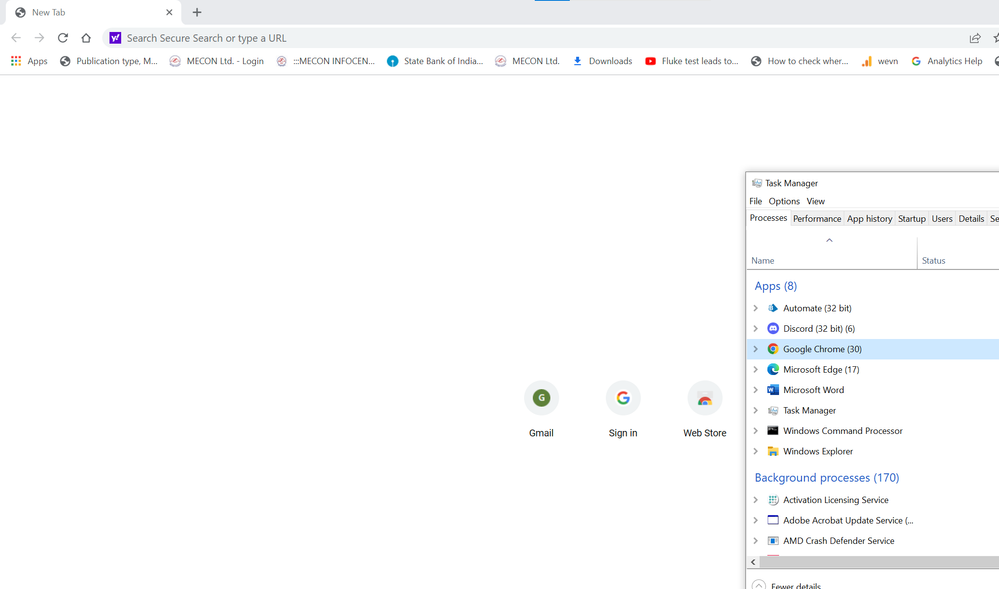Open Task Manager View menu
999x589 pixels.
(x=816, y=201)
